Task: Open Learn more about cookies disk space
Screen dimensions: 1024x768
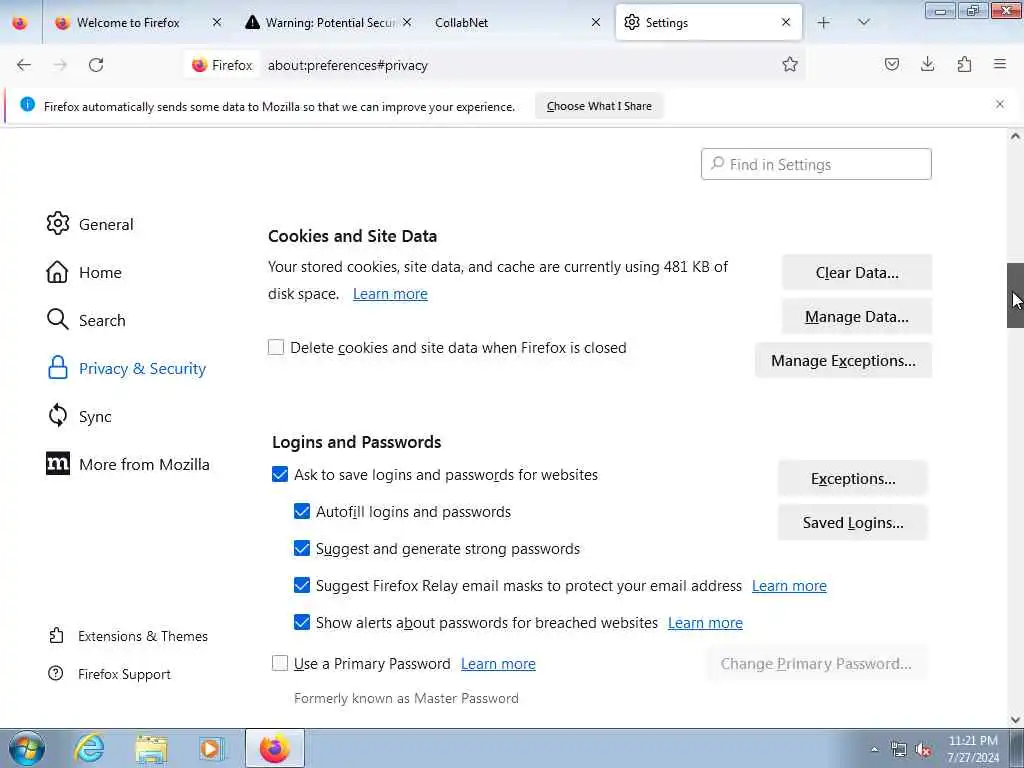Action: pos(390,294)
